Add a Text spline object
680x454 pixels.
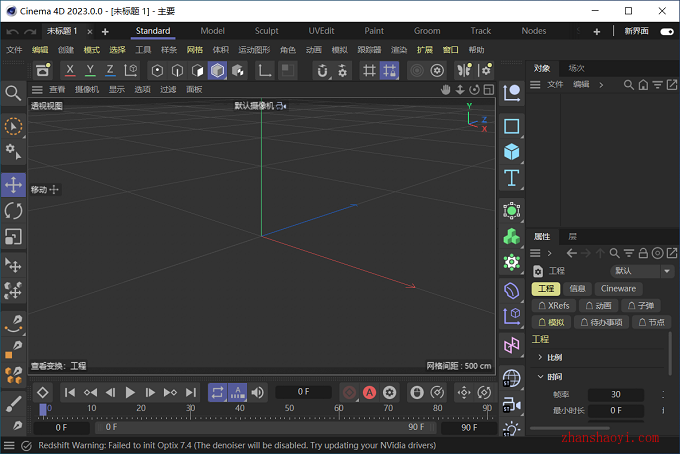coord(512,178)
